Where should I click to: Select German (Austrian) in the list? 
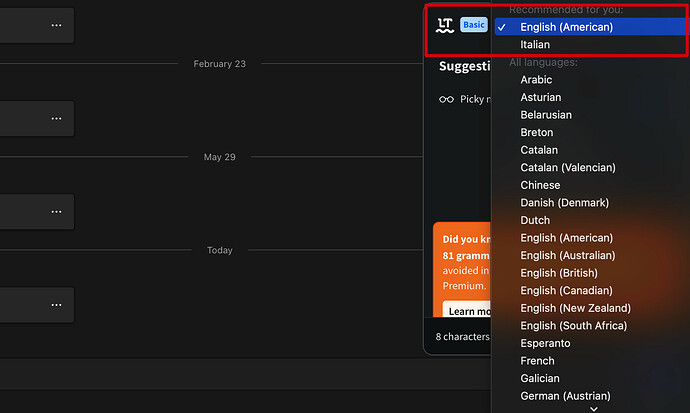[566, 396]
